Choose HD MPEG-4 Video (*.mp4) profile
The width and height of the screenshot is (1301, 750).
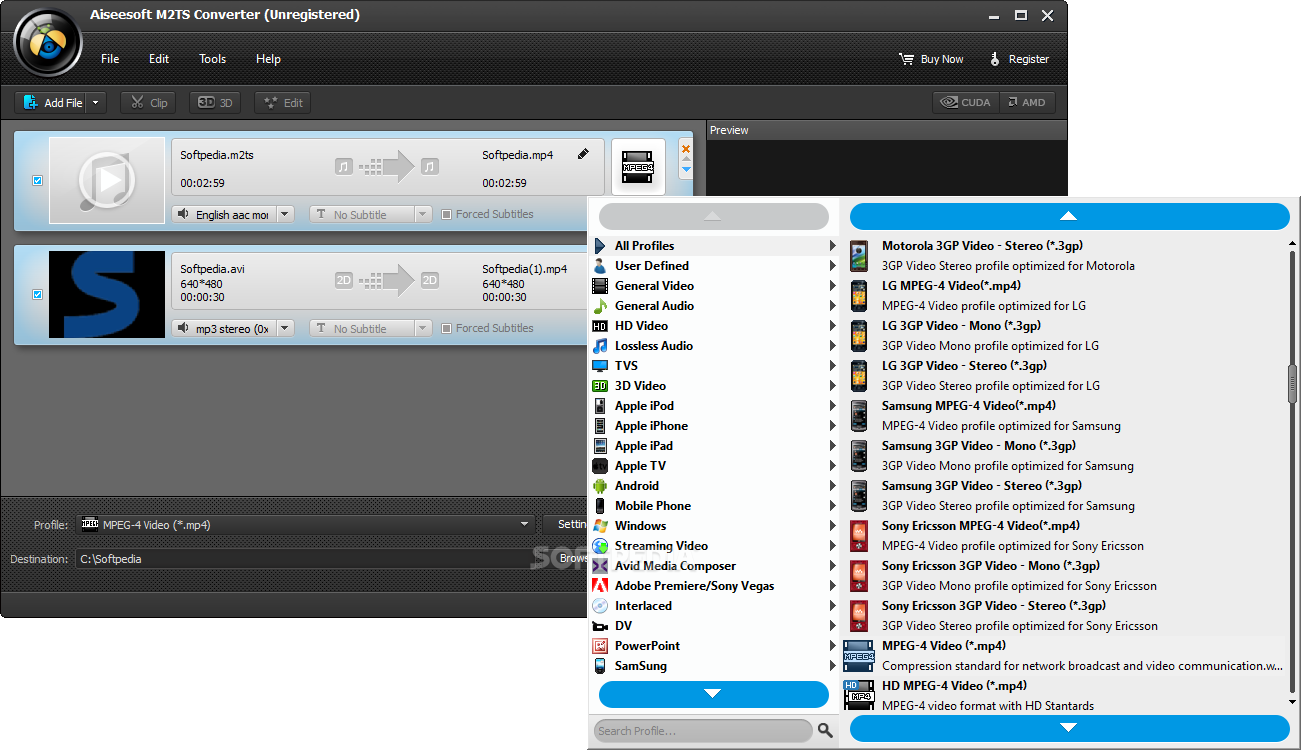(1062, 696)
